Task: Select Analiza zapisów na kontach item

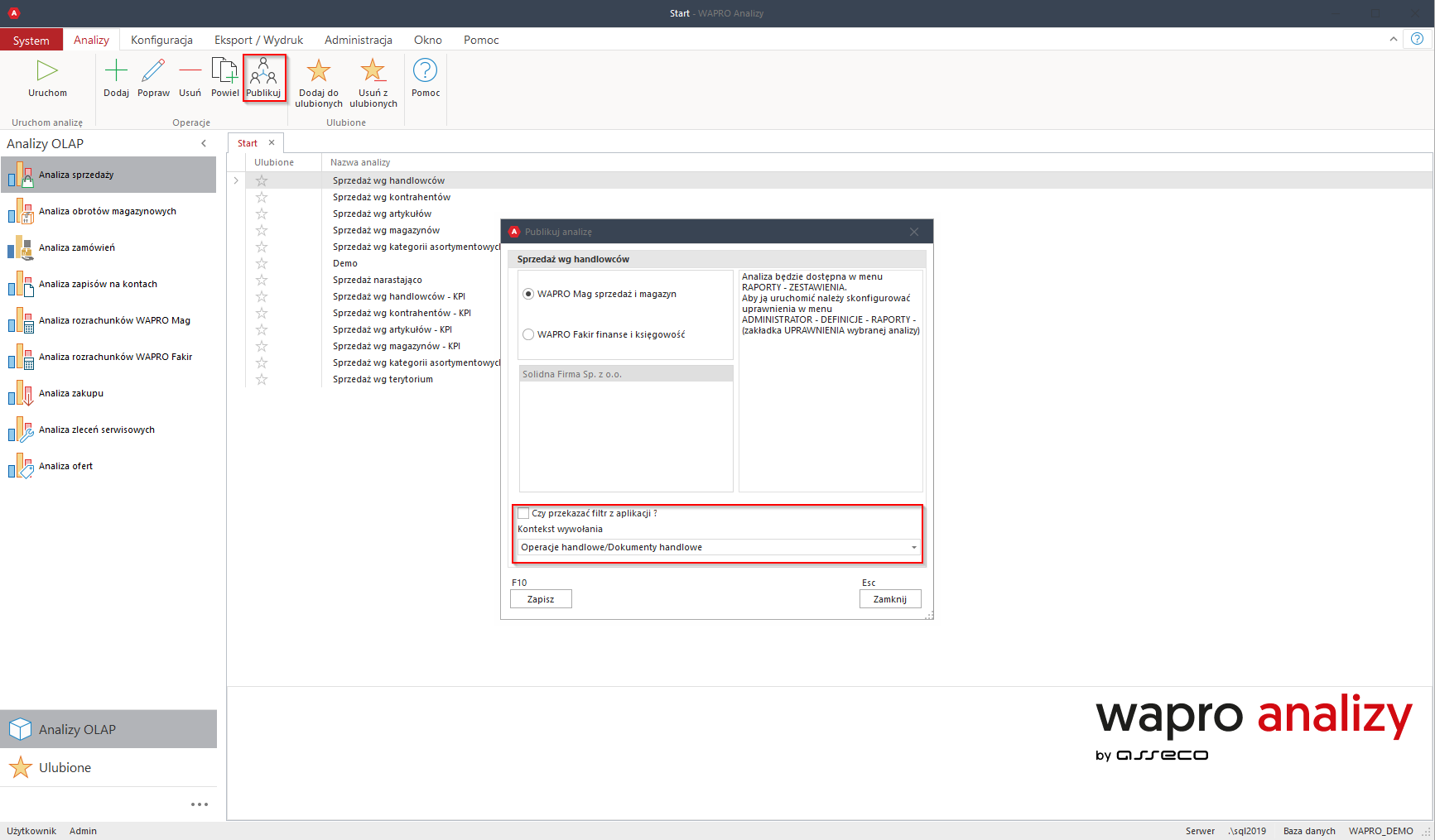Action: (x=108, y=284)
